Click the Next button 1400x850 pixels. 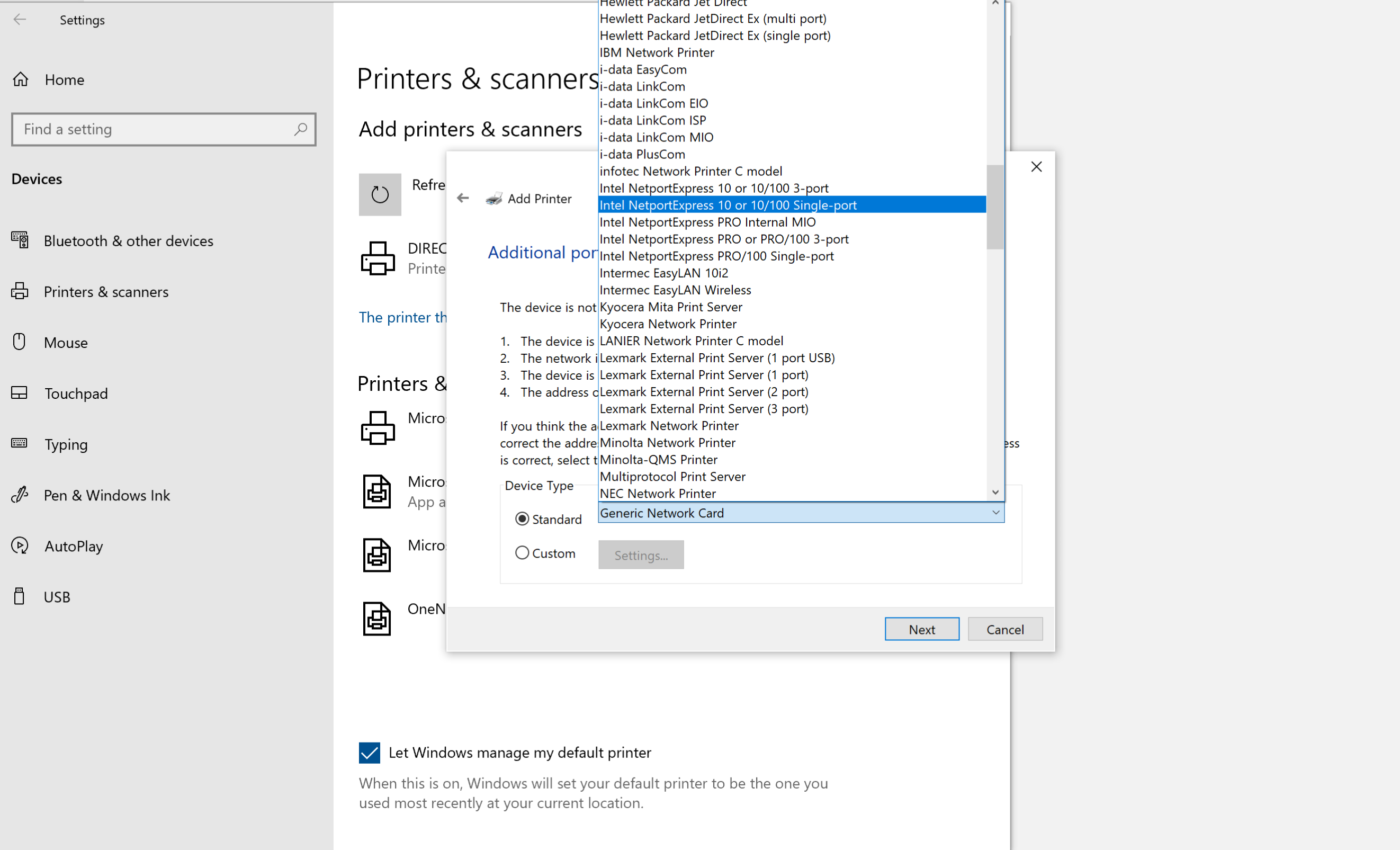(921, 628)
